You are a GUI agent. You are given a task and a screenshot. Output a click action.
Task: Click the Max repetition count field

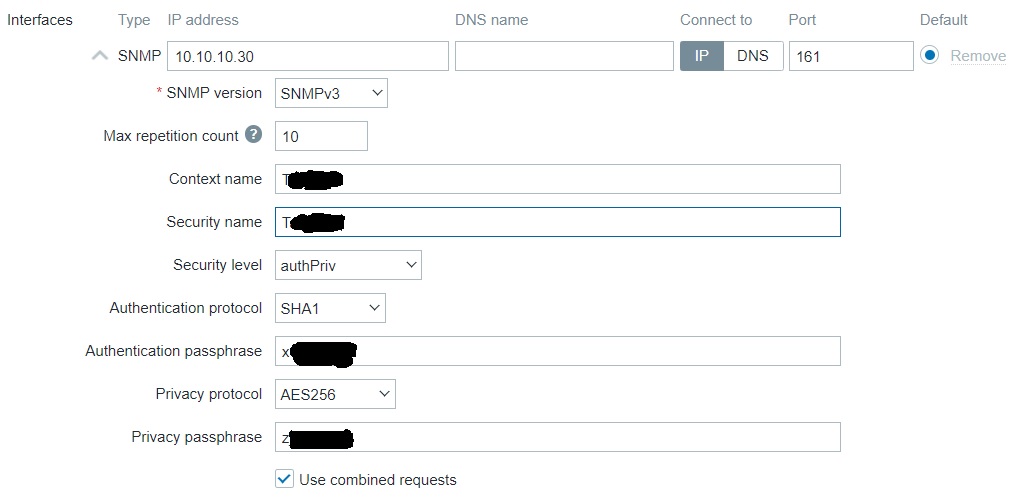tap(320, 136)
